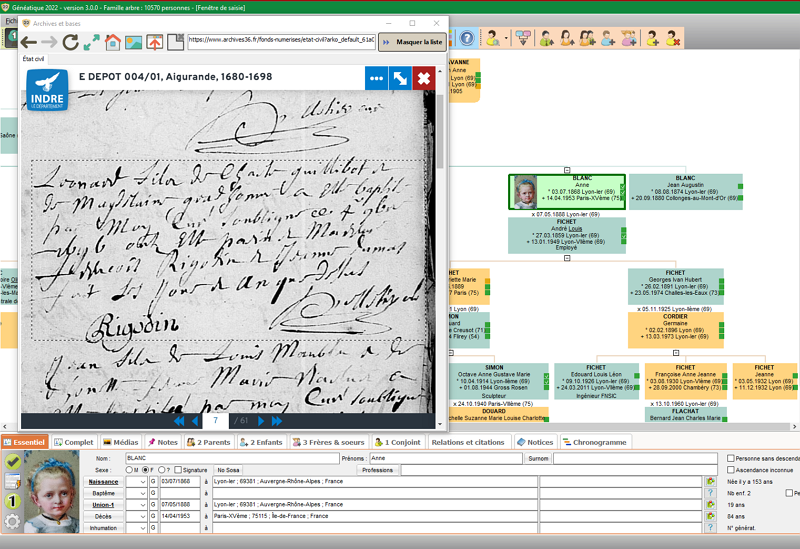This screenshot has height=549, width=800.
Task: Open the three-dots menu of the archive viewer
Action: pos(377,79)
